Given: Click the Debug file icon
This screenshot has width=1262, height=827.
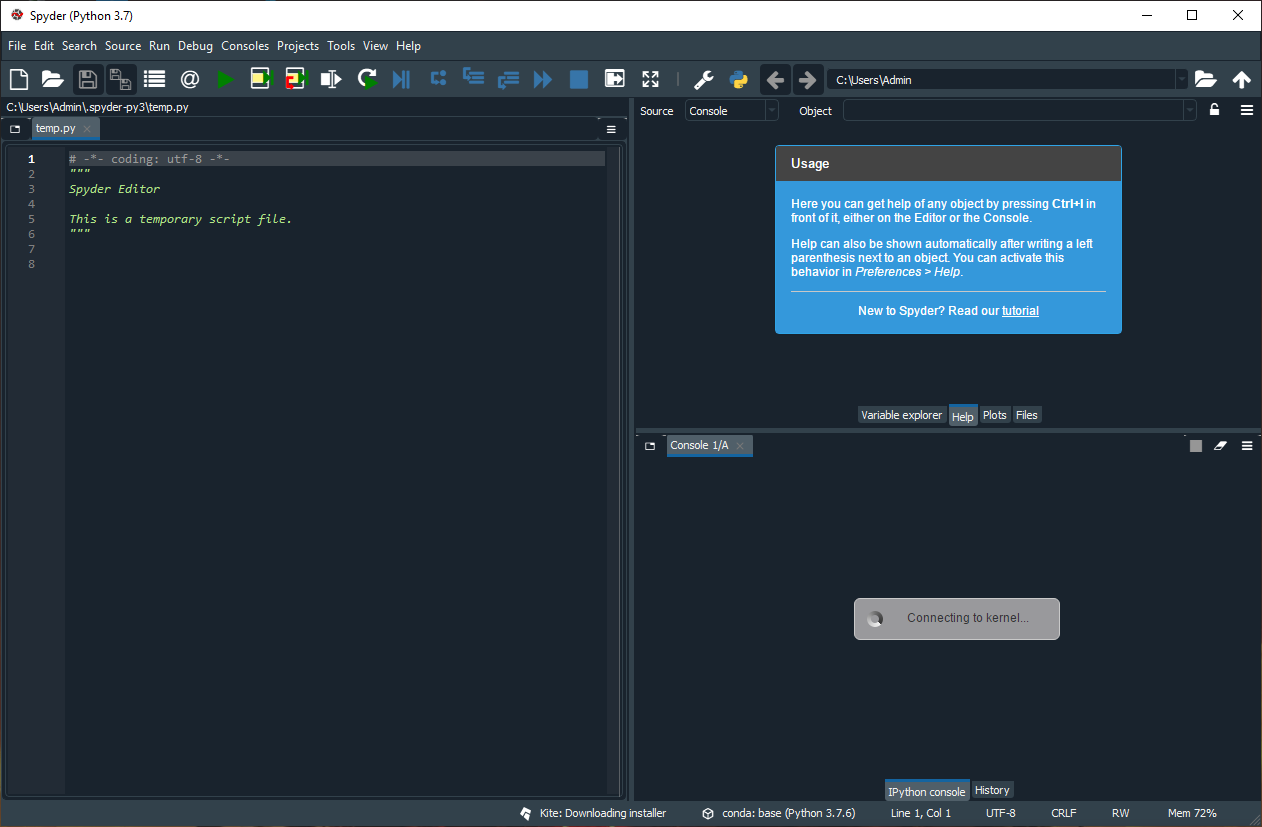Looking at the screenshot, I should (x=401, y=79).
